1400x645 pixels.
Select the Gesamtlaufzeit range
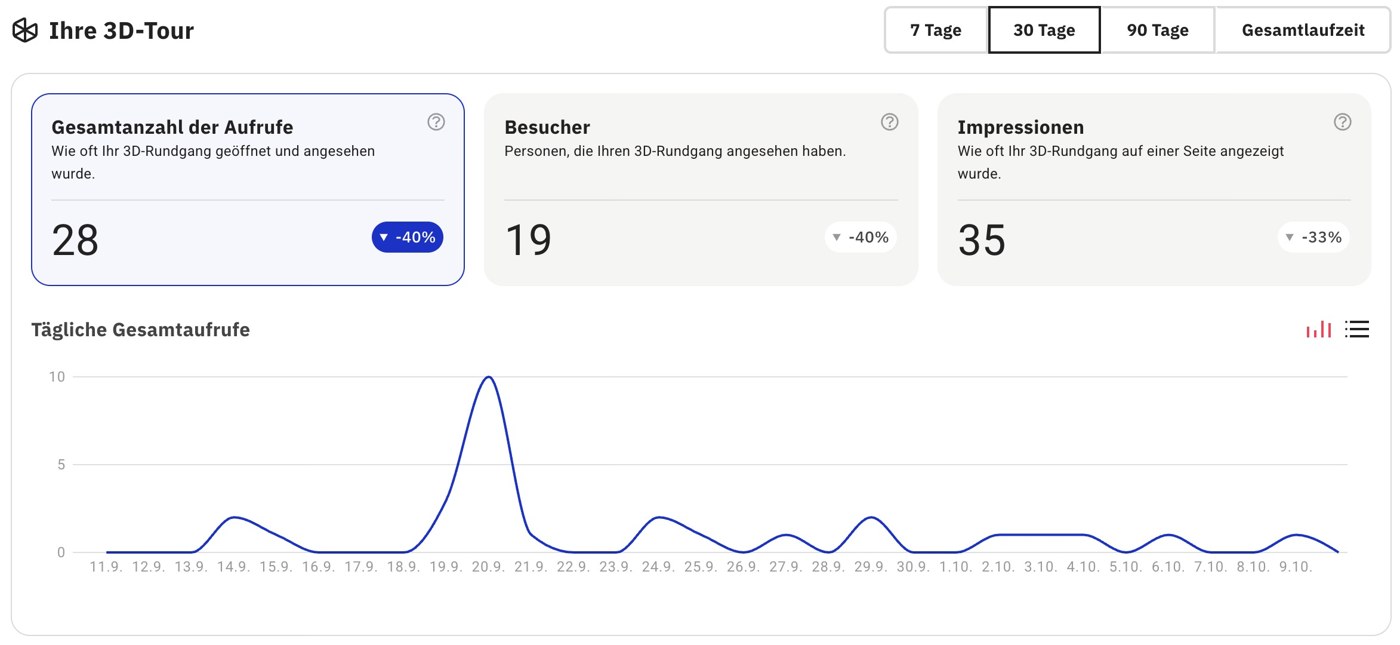1303,30
